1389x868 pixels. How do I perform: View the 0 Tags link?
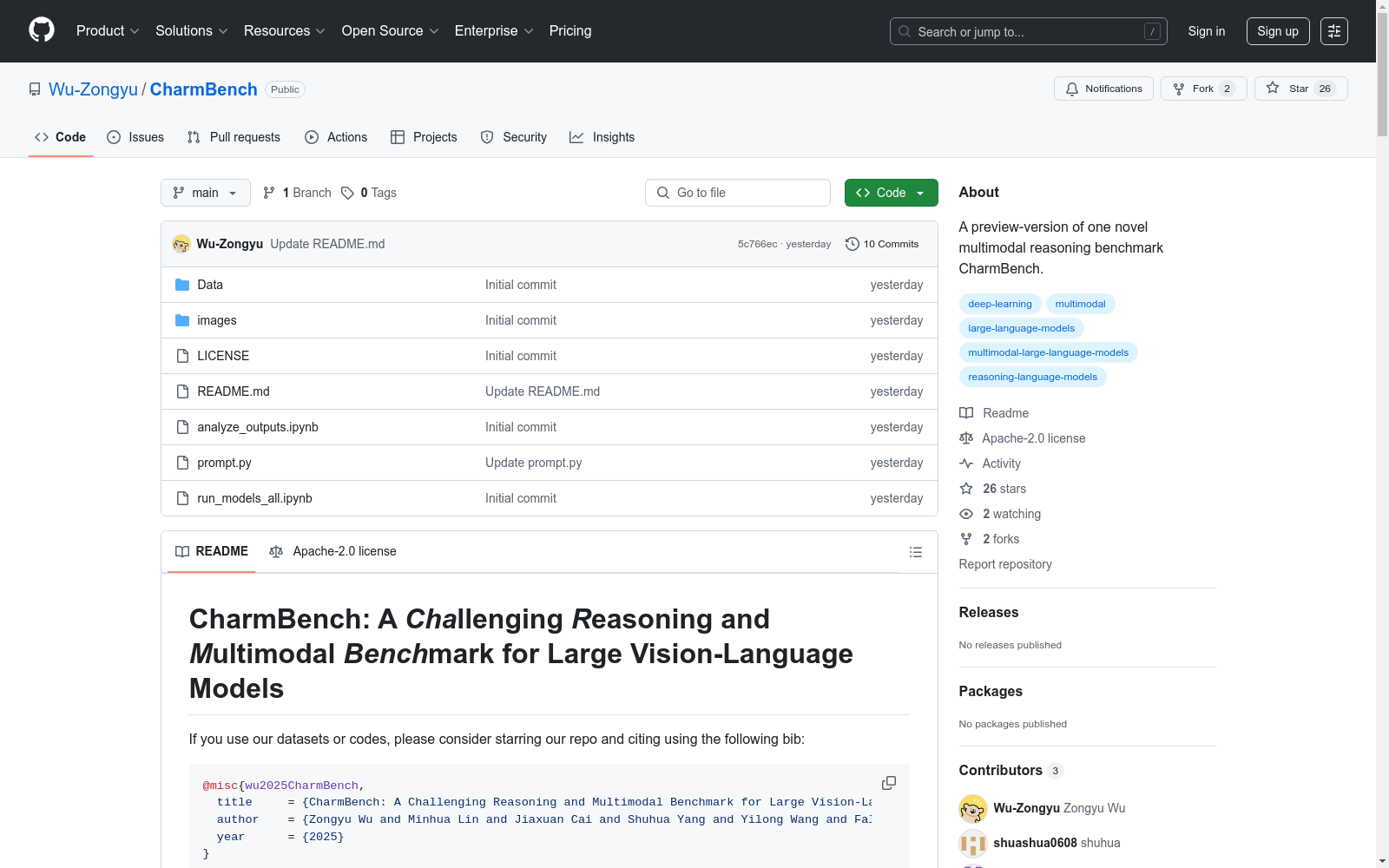369,193
